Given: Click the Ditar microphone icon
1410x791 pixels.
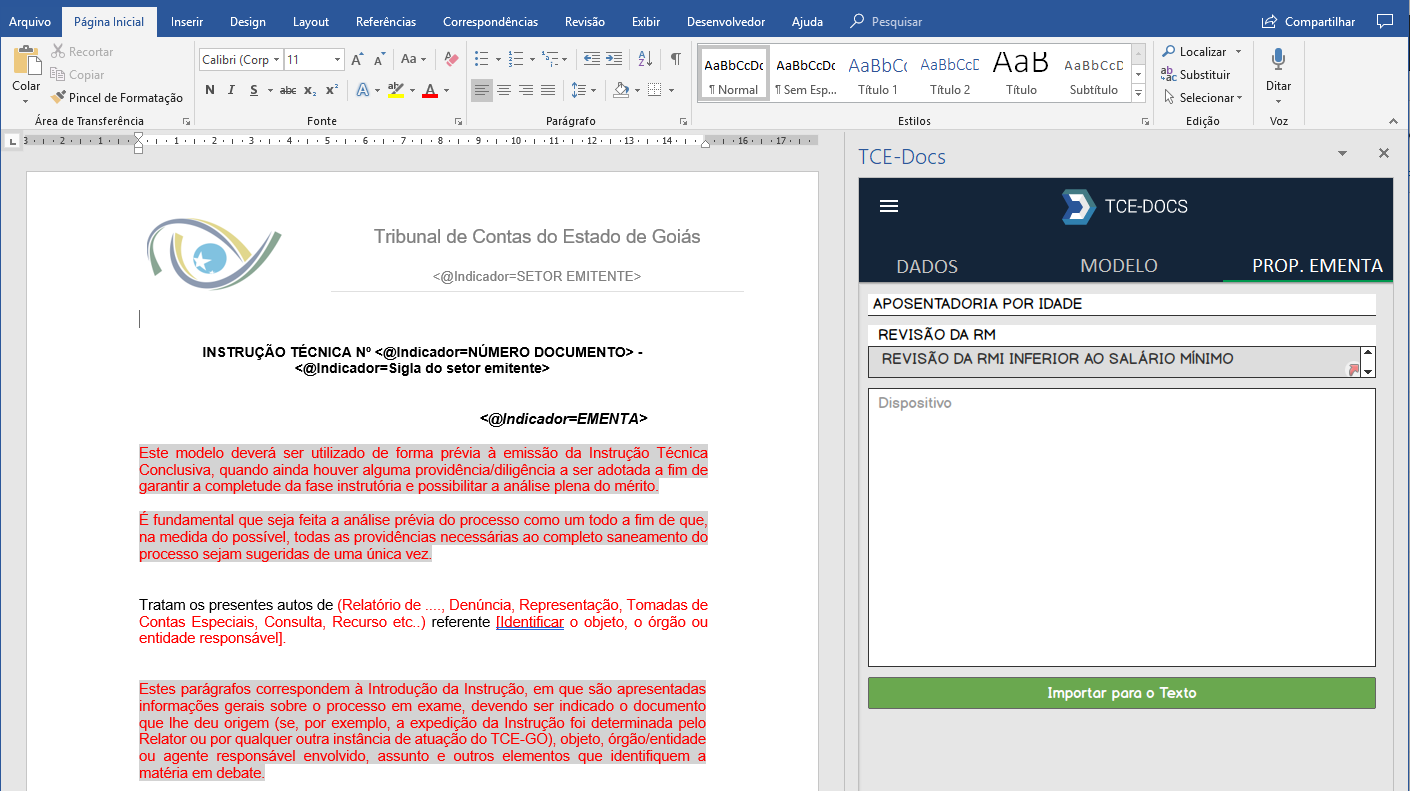Looking at the screenshot, I should [x=1278, y=60].
